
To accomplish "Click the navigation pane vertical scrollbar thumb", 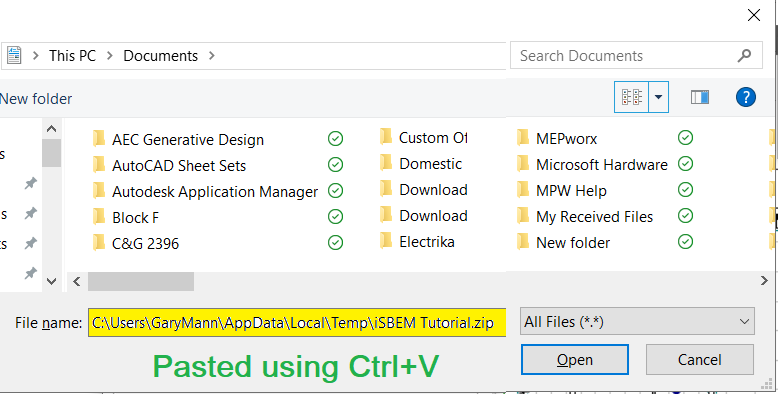I will pos(51,153).
